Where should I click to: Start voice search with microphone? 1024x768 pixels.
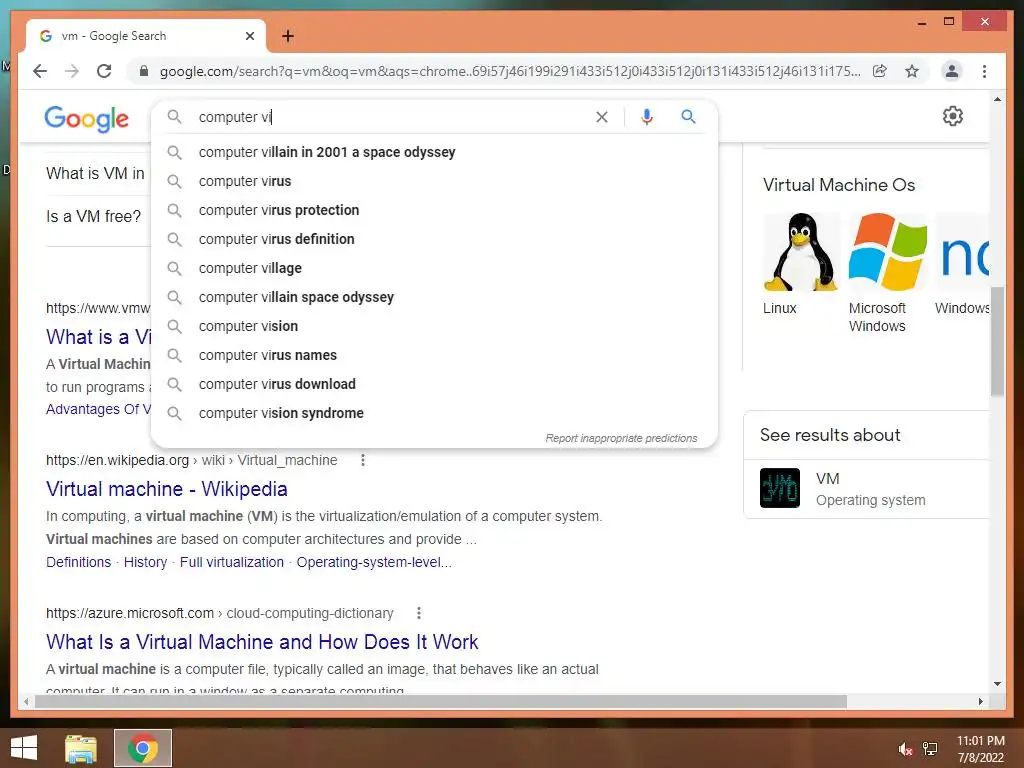click(647, 117)
